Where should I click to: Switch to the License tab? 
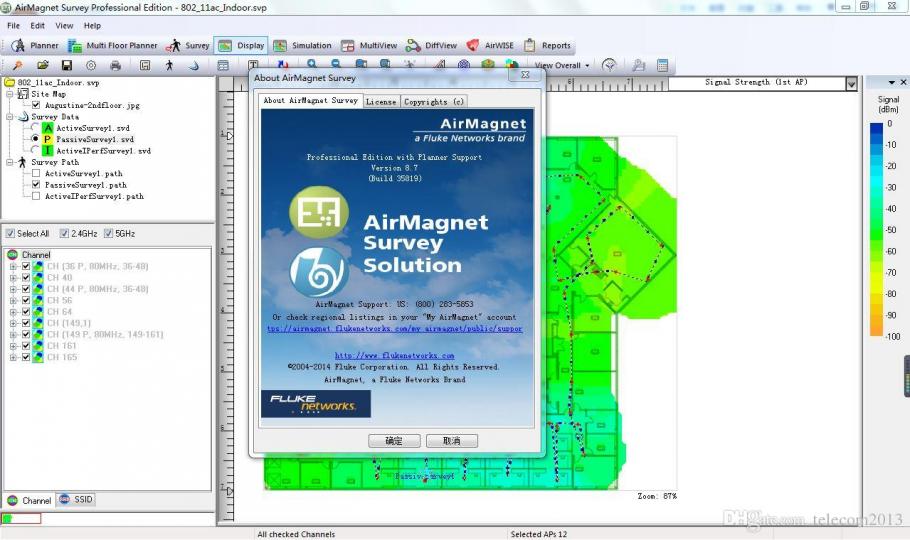[x=381, y=102]
